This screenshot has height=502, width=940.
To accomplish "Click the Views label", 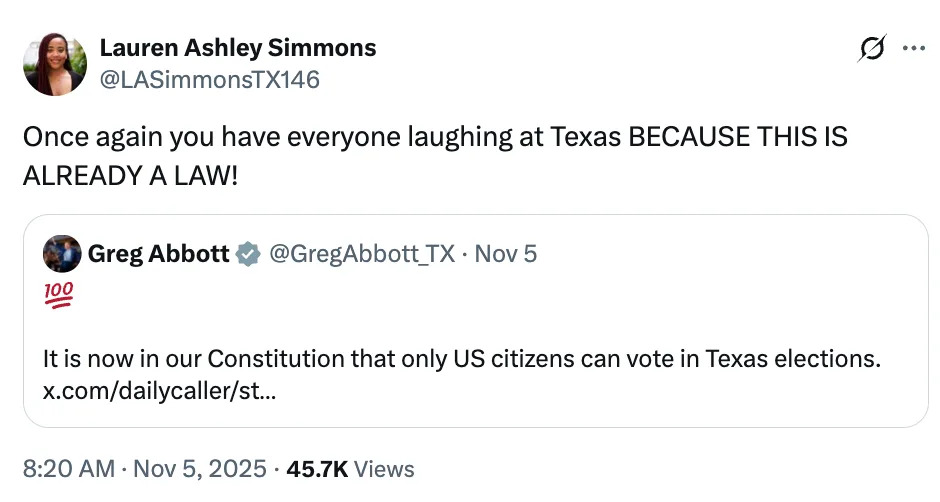I will (384, 468).
